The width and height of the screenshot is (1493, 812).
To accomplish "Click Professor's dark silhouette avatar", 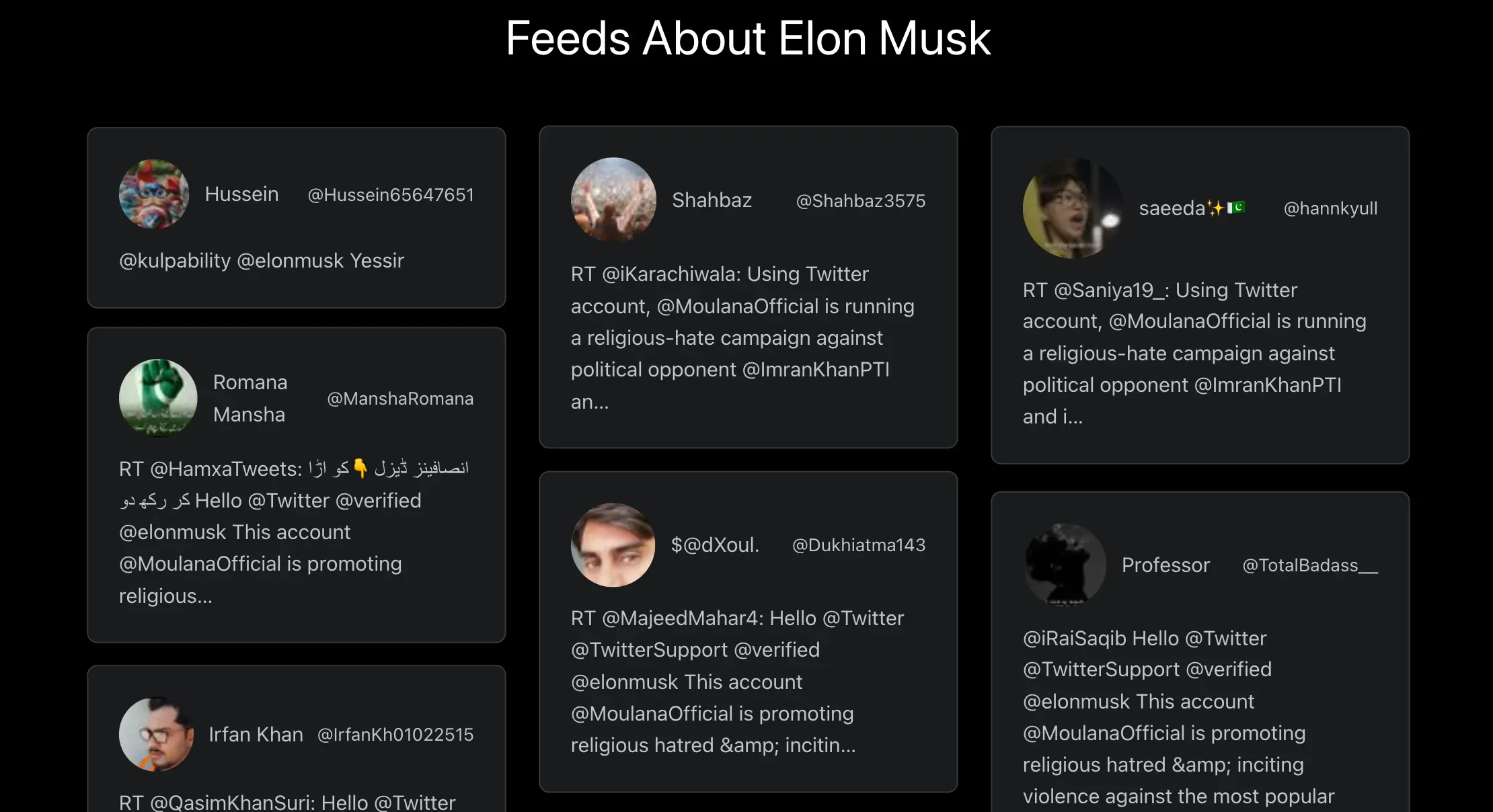I will coord(1066,565).
